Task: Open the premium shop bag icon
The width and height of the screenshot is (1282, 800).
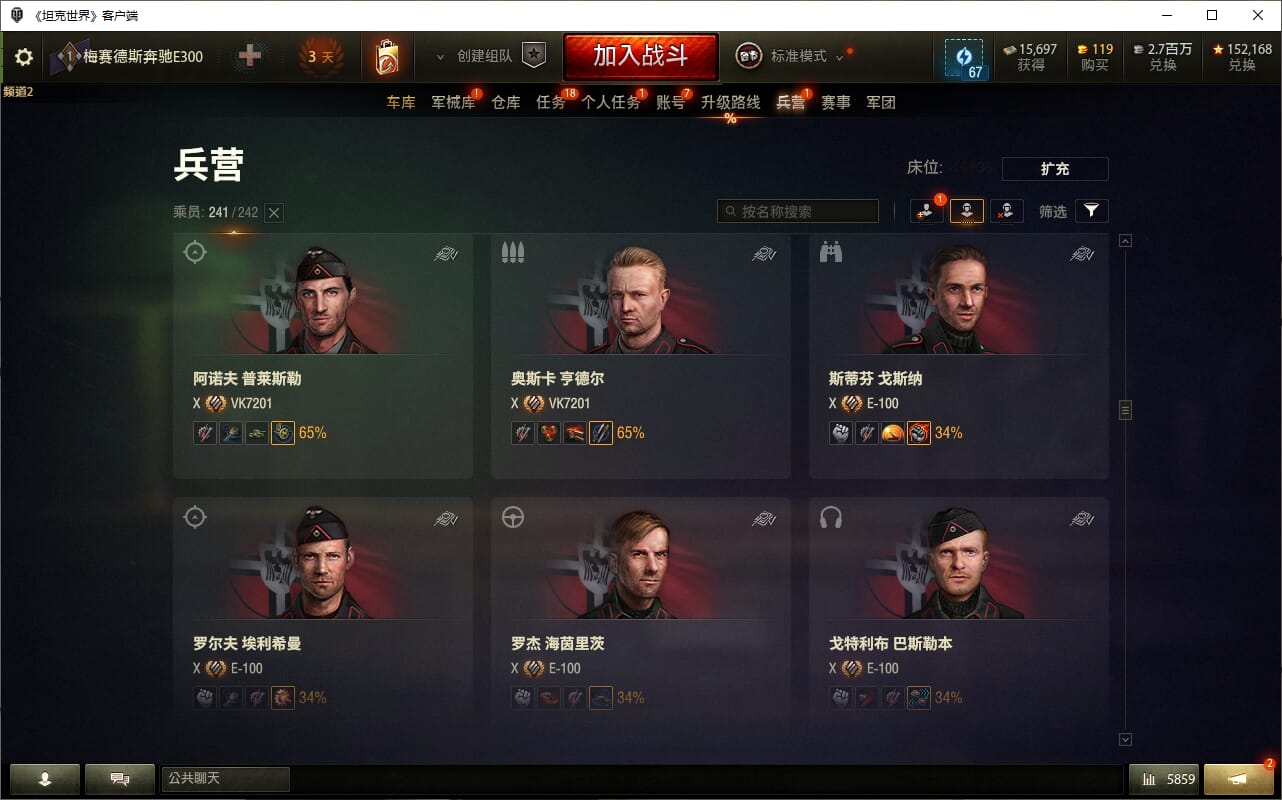Action: 387,57
